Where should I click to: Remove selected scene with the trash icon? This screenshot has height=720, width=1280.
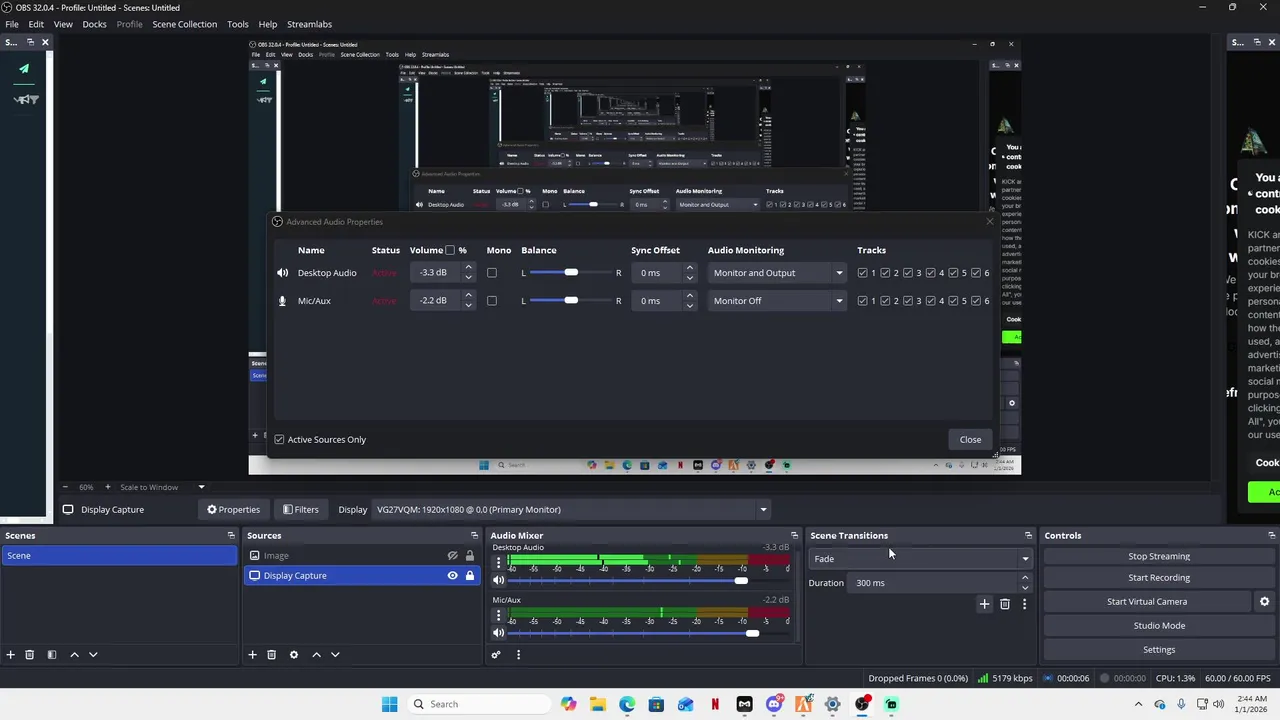29,655
